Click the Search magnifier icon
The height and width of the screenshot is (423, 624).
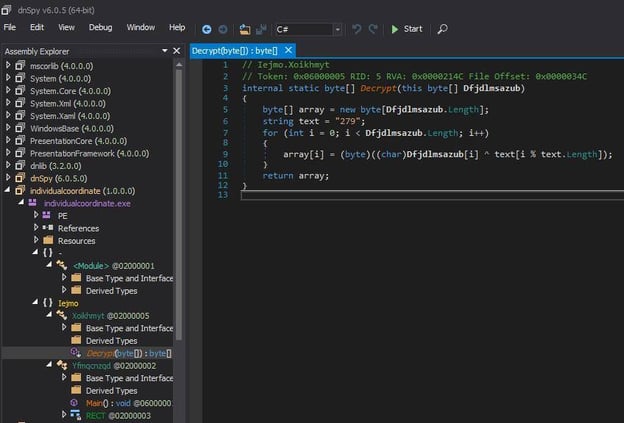click(442, 29)
